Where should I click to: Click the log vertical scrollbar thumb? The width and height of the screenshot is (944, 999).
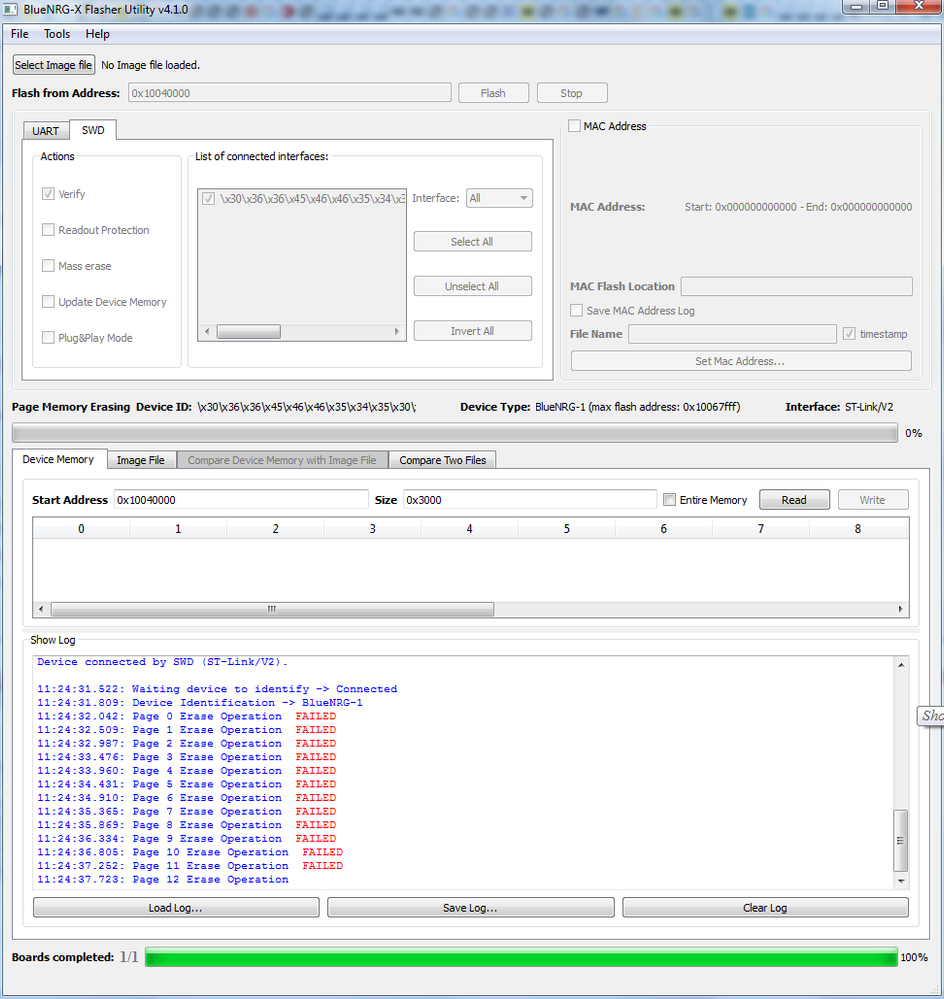tap(901, 840)
